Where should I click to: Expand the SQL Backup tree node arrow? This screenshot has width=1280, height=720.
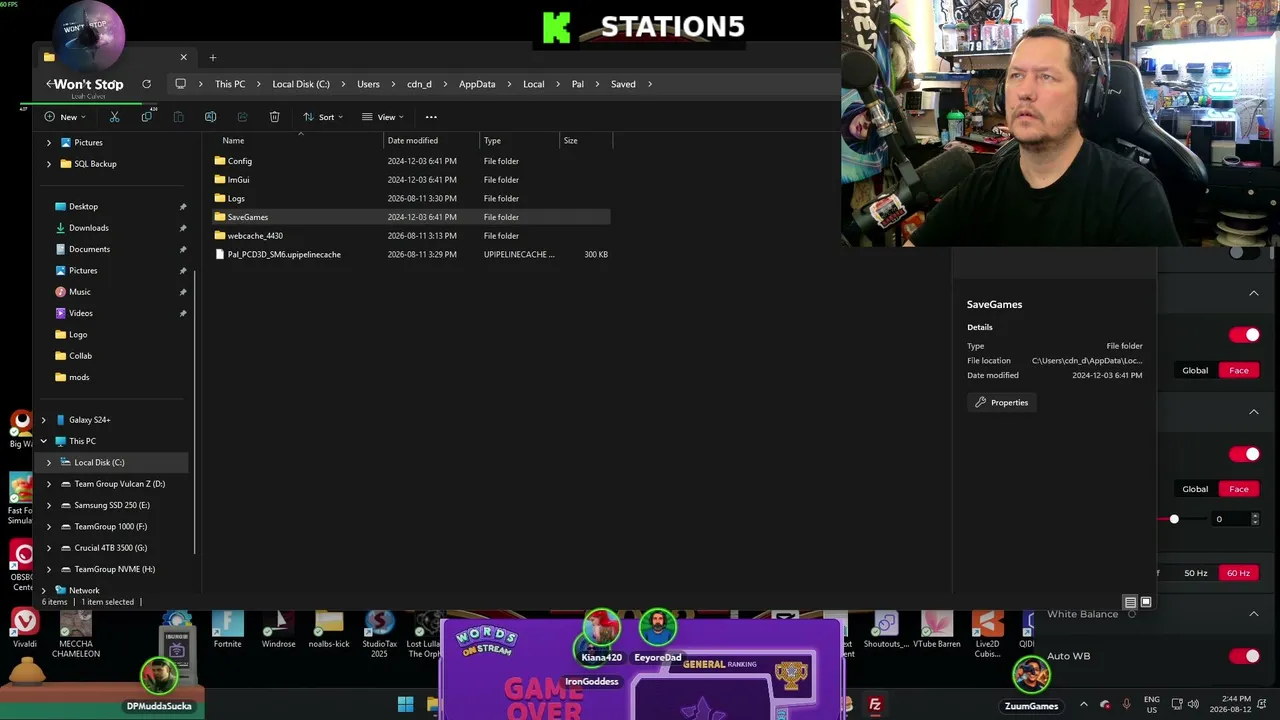[x=49, y=163]
